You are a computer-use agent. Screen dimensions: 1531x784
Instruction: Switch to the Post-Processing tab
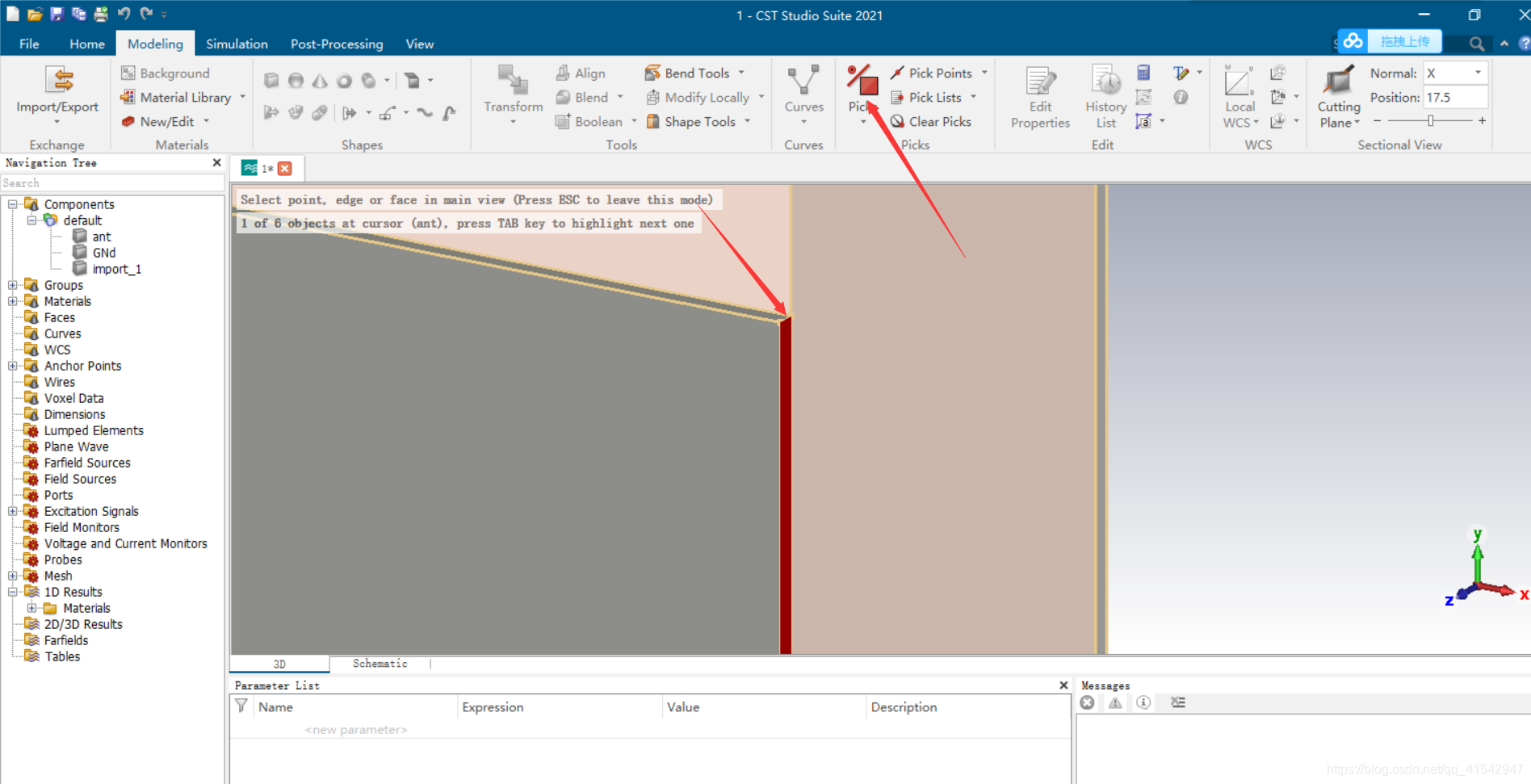click(x=337, y=44)
